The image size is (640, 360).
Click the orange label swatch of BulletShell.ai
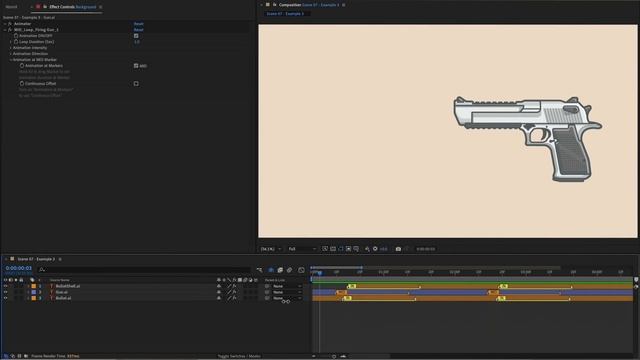pyautogui.click(x=33, y=286)
